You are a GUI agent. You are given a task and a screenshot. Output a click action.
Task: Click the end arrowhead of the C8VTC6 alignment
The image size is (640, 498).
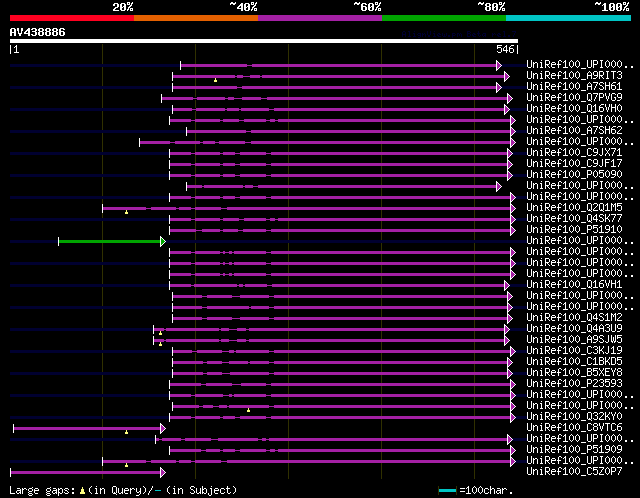coord(163,429)
